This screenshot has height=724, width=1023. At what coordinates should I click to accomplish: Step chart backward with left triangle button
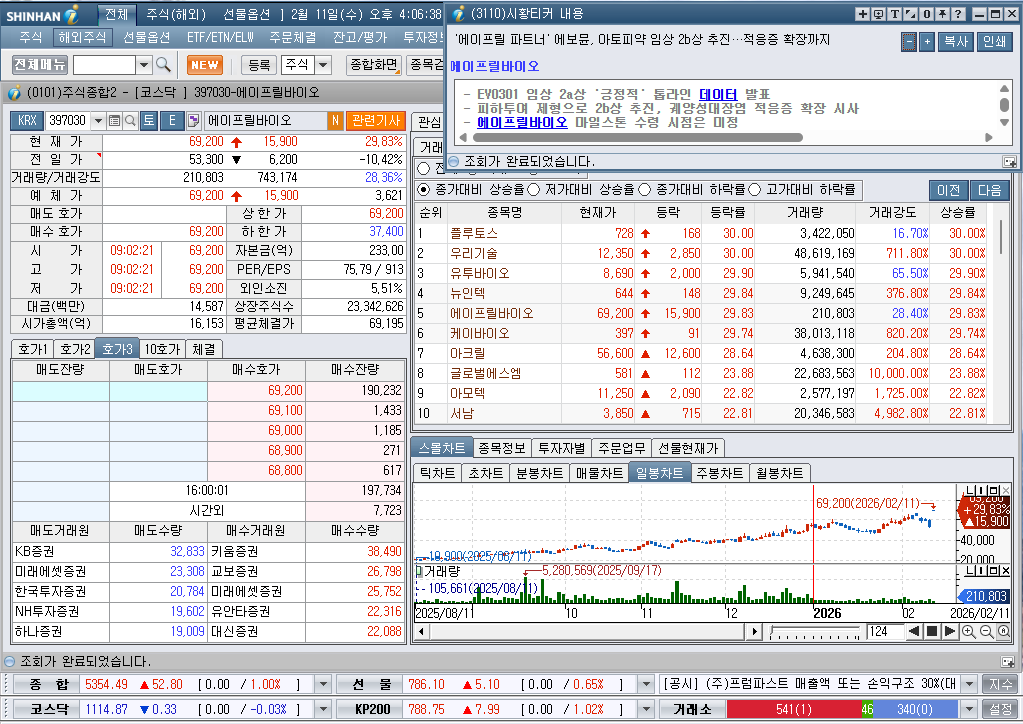click(x=914, y=631)
